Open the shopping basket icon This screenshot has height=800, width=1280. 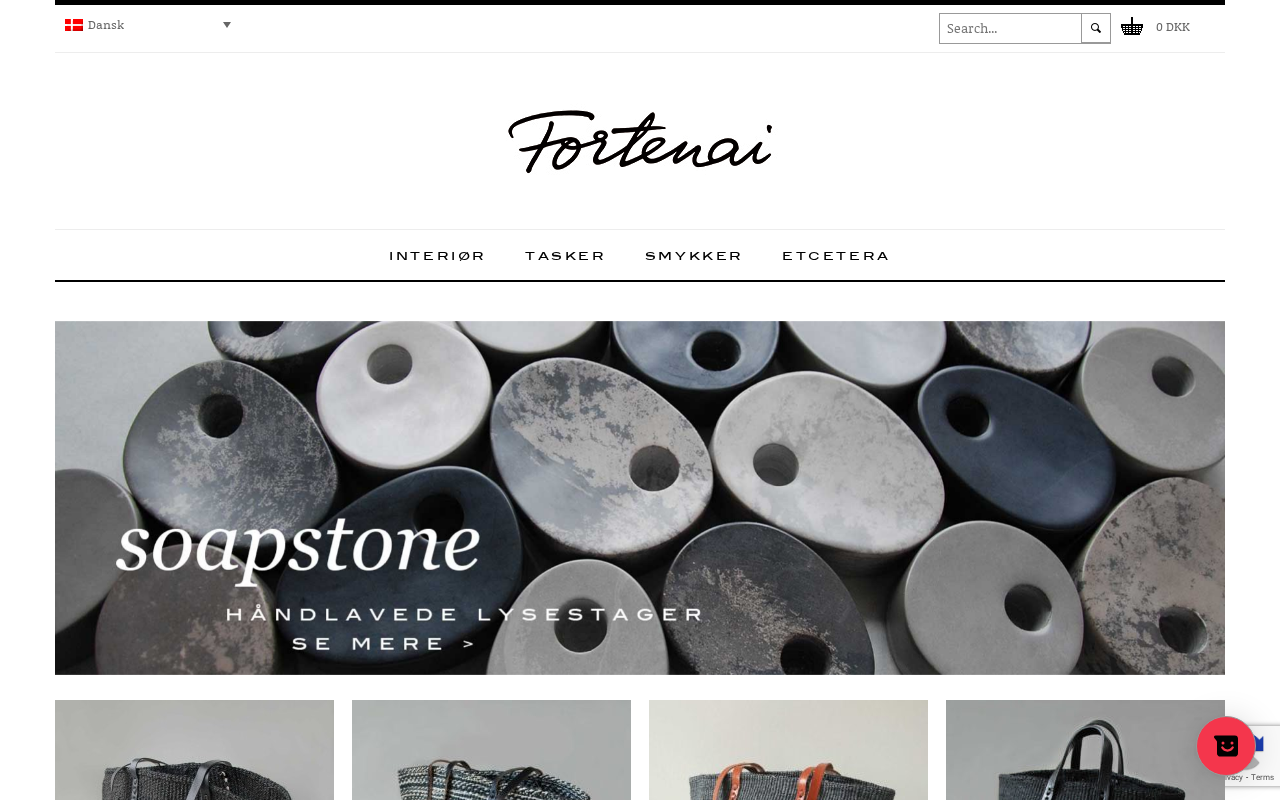[x=1132, y=27]
